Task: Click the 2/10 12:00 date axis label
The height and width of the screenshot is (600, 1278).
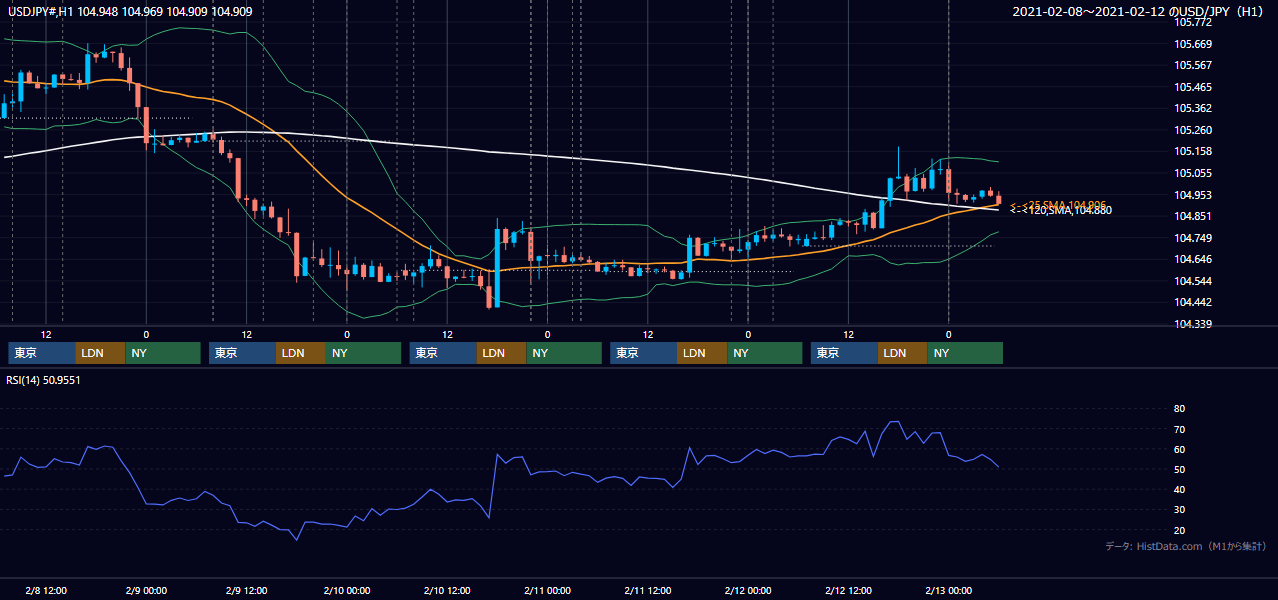Action: point(447,590)
